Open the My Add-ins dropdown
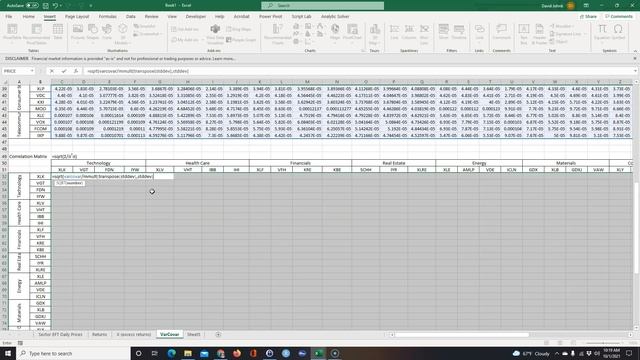640x360 pixels. 187,40
